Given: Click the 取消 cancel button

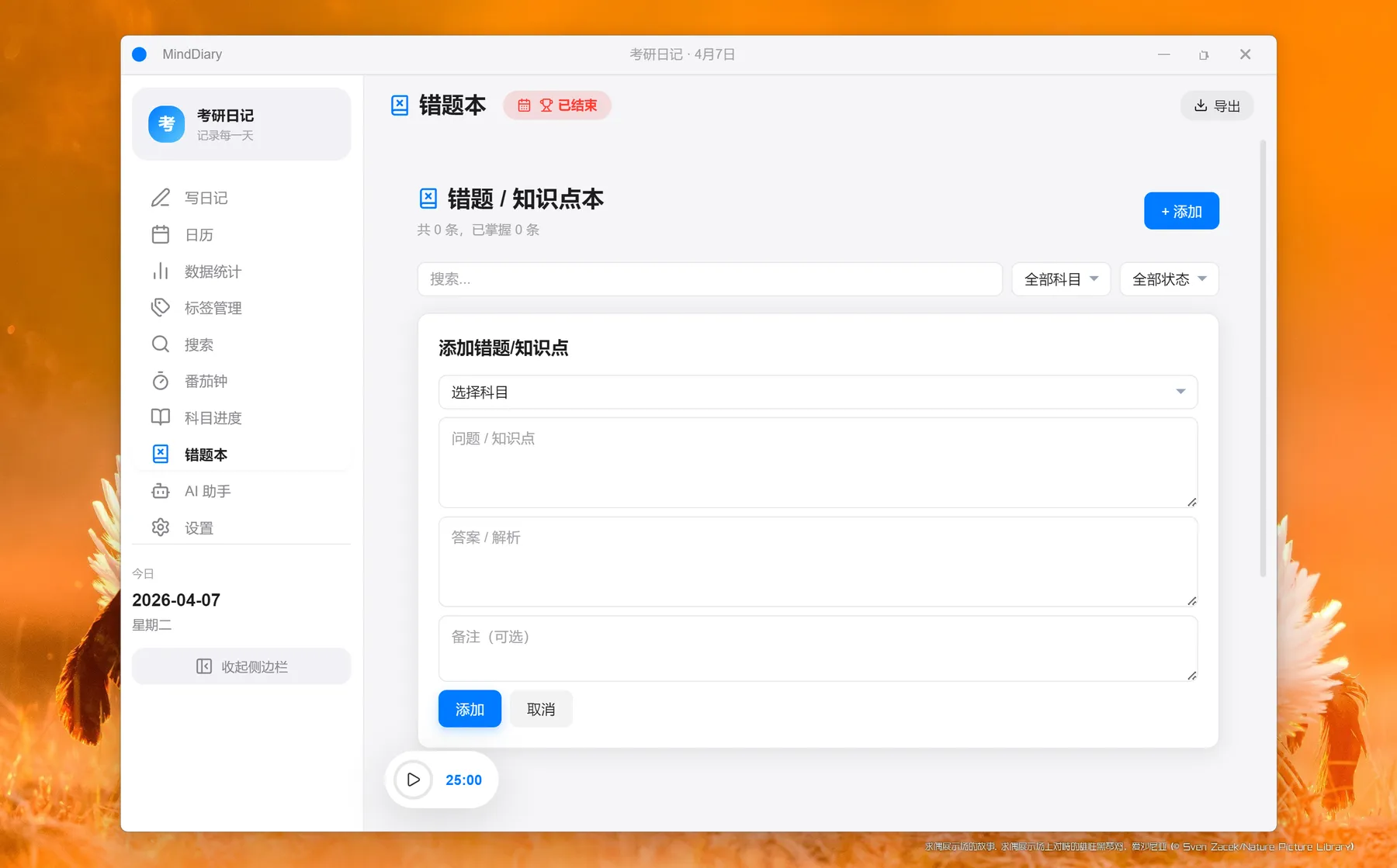Looking at the screenshot, I should (x=541, y=709).
